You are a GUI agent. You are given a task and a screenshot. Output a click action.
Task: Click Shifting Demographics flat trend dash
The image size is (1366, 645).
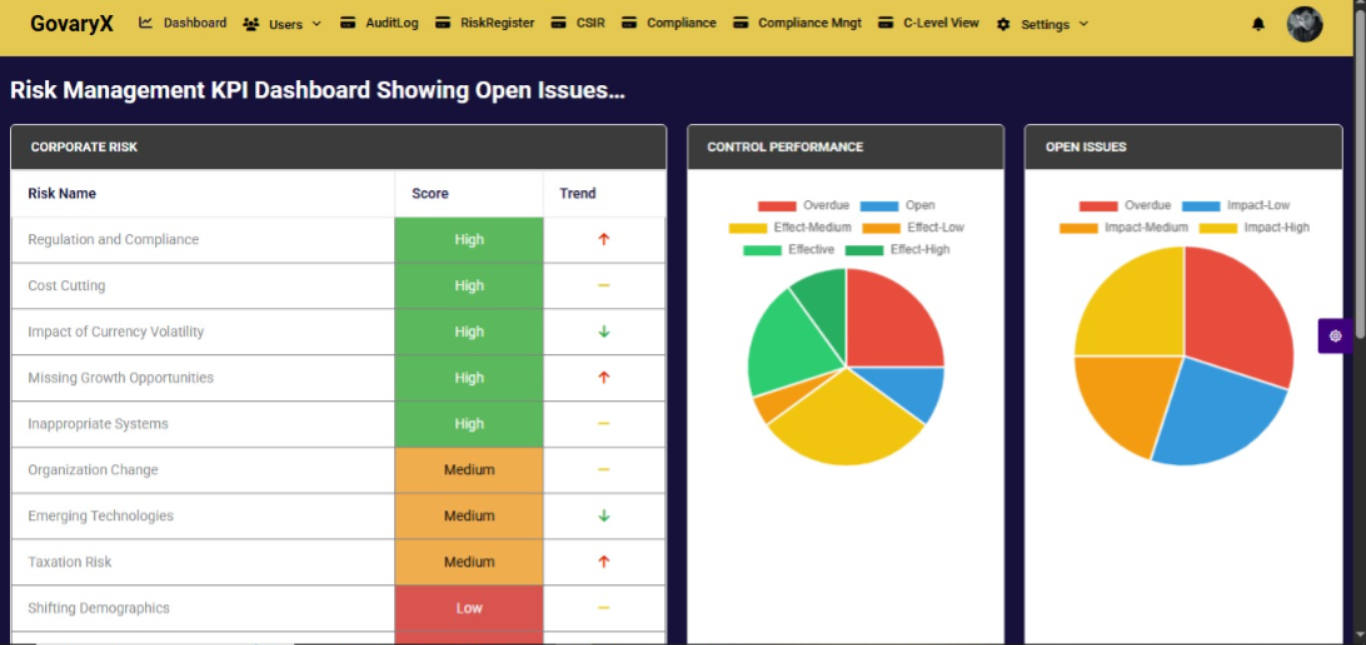[x=604, y=607]
